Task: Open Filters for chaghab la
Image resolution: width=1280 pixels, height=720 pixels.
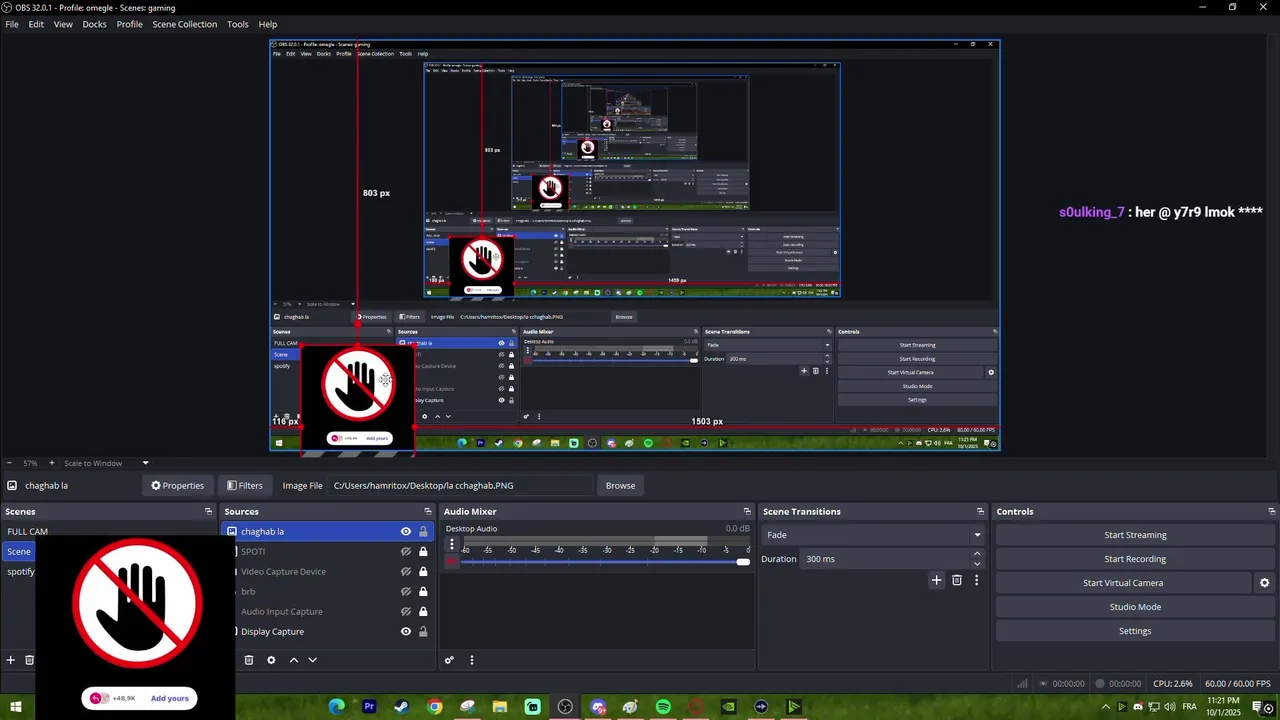Action: pos(244,486)
